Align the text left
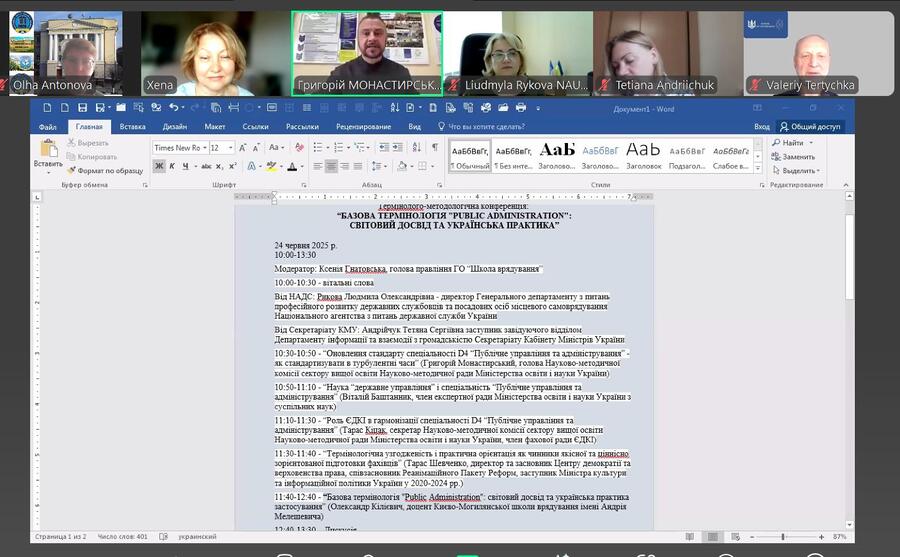 [317, 167]
